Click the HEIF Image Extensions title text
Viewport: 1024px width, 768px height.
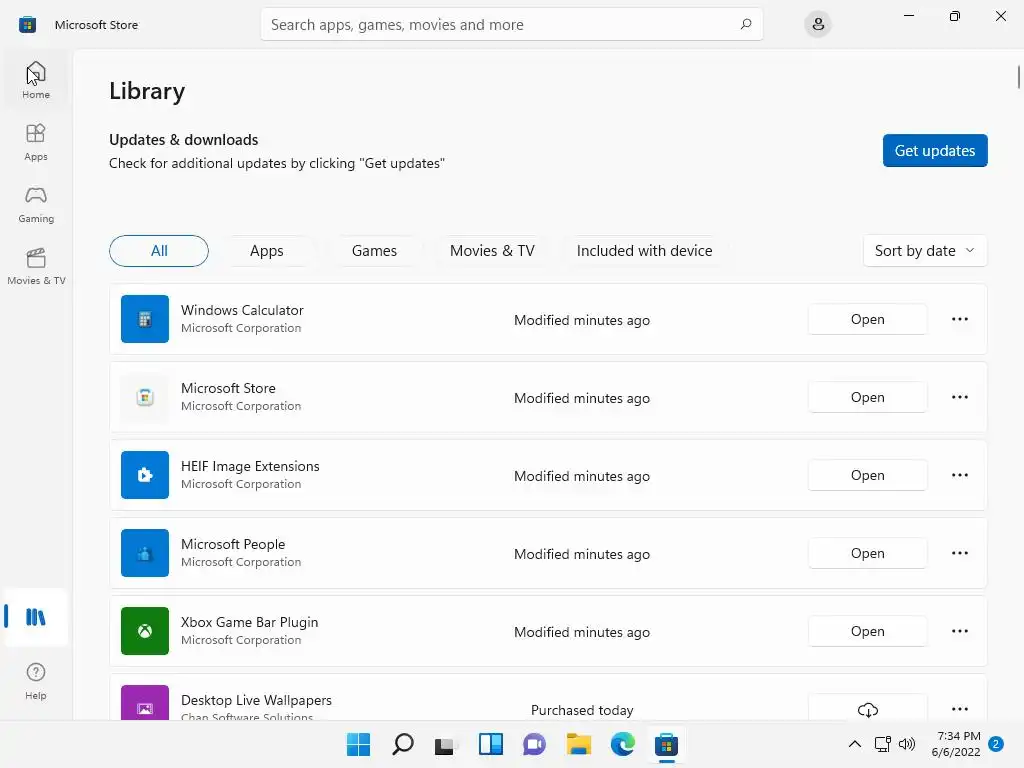pyautogui.click(x=250, y=466)
